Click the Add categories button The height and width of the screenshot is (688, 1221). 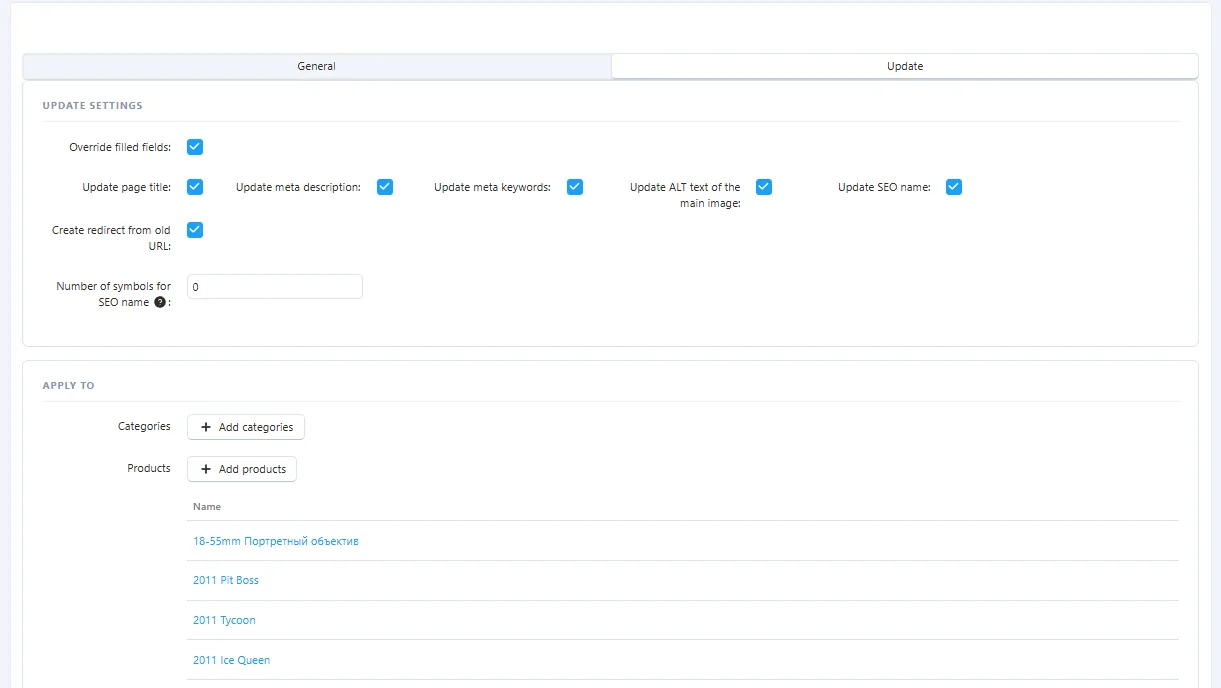click(x=246, y=427)
